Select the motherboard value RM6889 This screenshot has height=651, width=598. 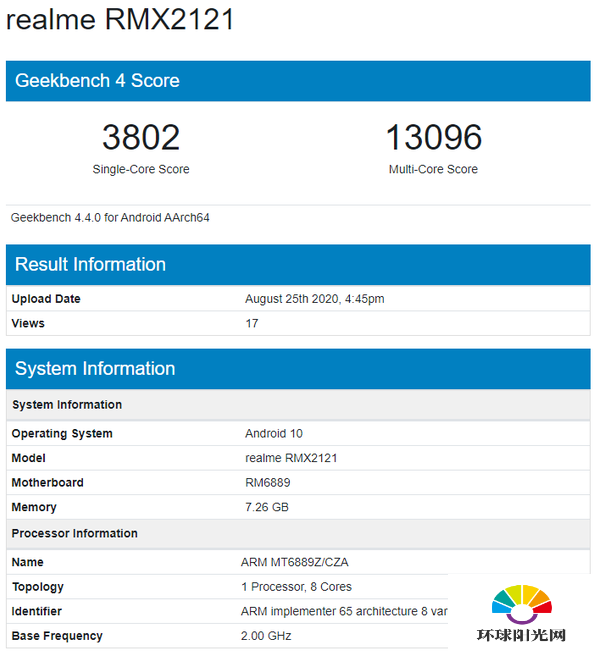click(x=268, y=482)
